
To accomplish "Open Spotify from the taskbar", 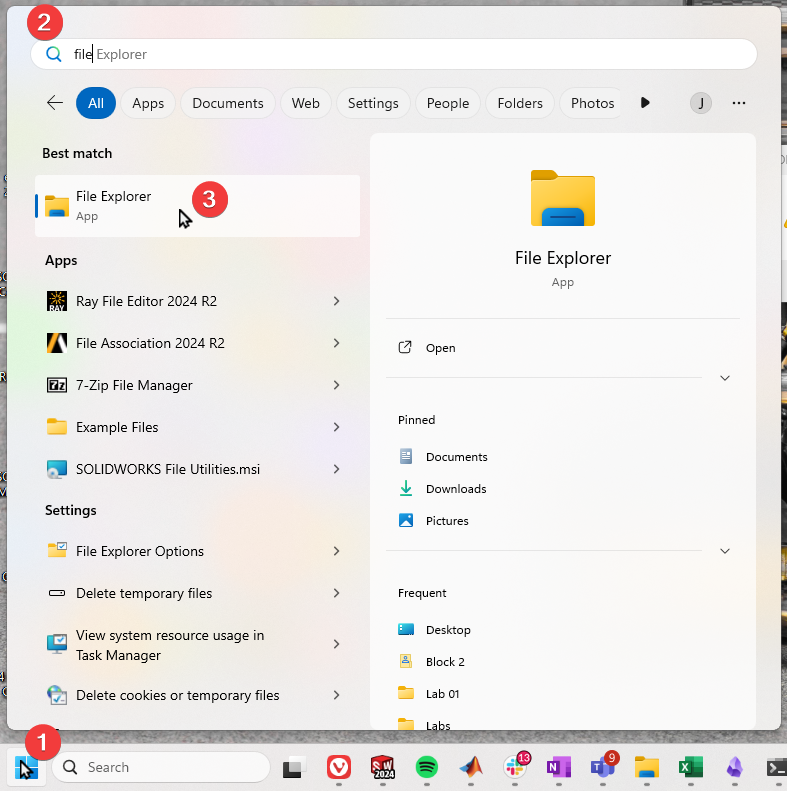I will [x=427, y=767].
